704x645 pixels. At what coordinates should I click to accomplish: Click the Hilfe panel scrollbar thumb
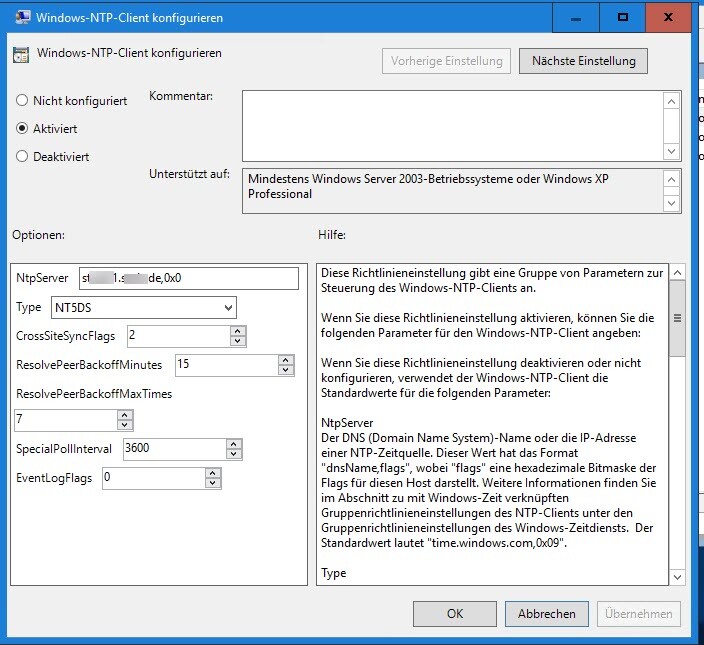(x=678, y=318)
